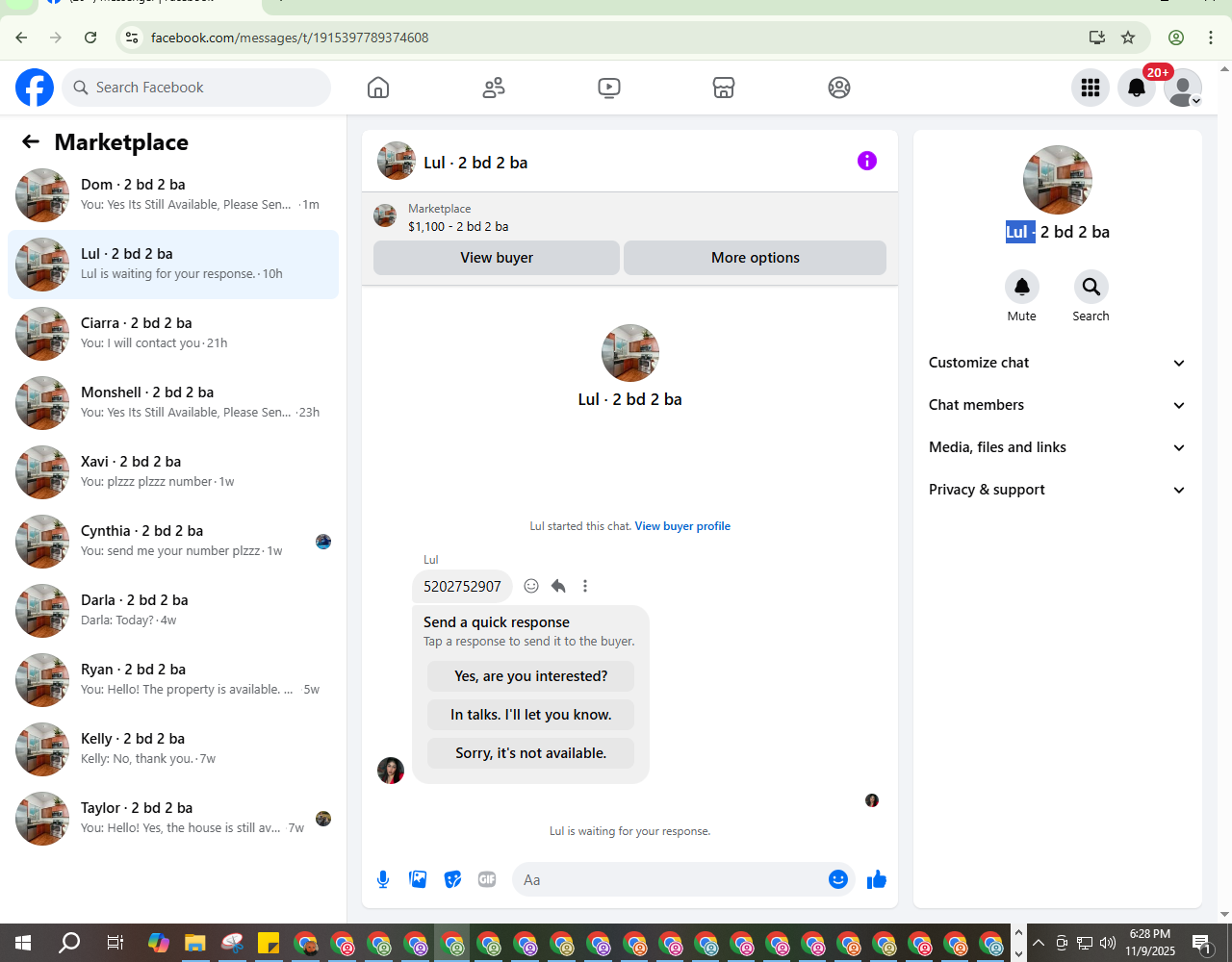Image resolution: width=1232 pixels, height=962 pixels.
Task: Reload the page in browser toolbar
Action: [90, 38]
